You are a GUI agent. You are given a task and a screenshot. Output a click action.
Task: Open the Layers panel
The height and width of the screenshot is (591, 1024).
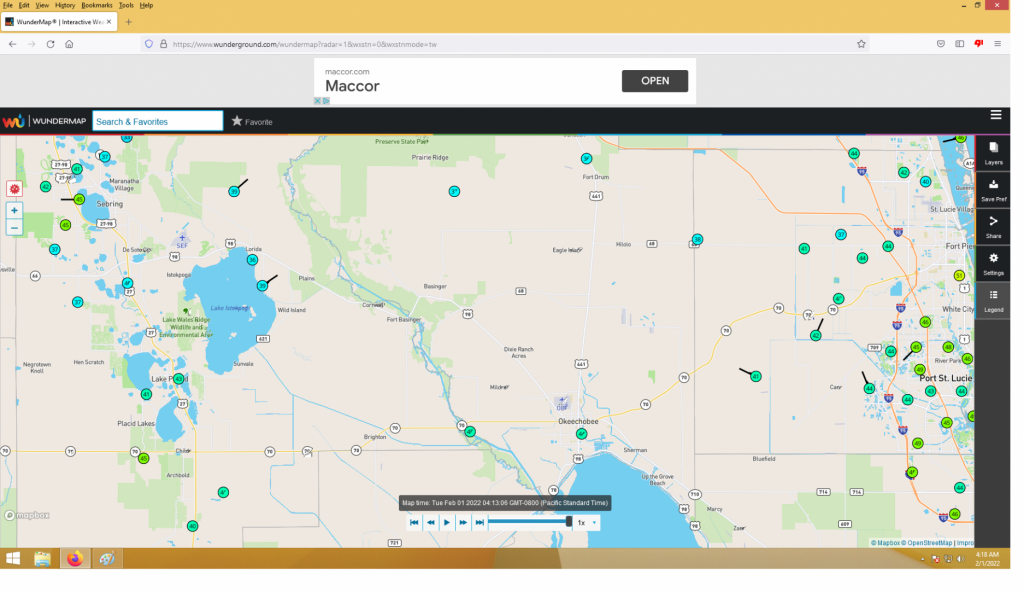tap(993, 153)
